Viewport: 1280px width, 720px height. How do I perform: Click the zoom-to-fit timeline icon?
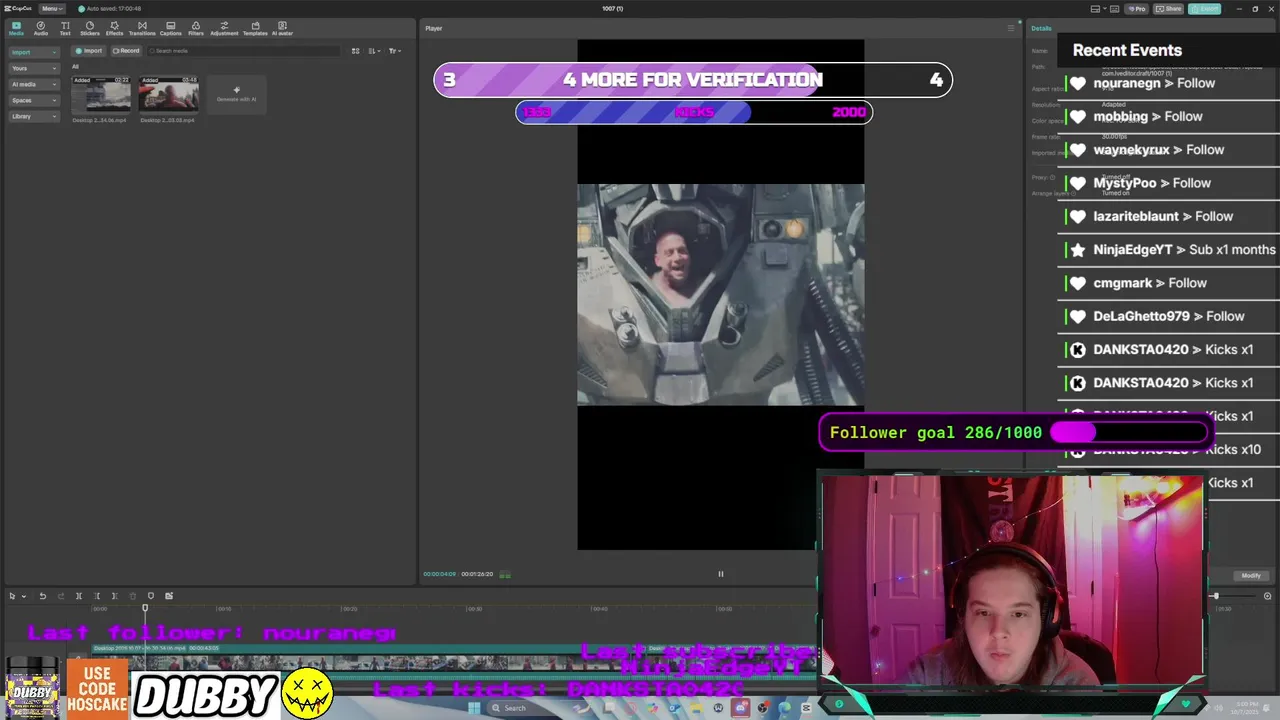coord(1267,596)
